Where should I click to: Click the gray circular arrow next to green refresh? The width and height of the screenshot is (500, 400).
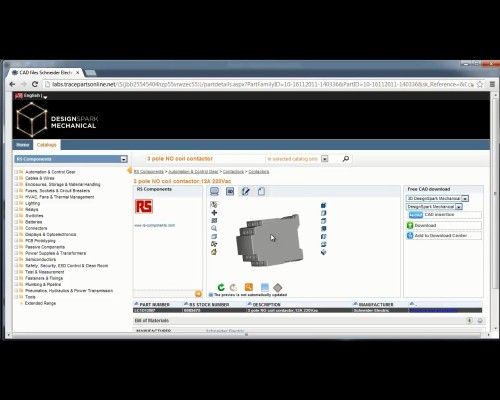(x=233, y=287)
